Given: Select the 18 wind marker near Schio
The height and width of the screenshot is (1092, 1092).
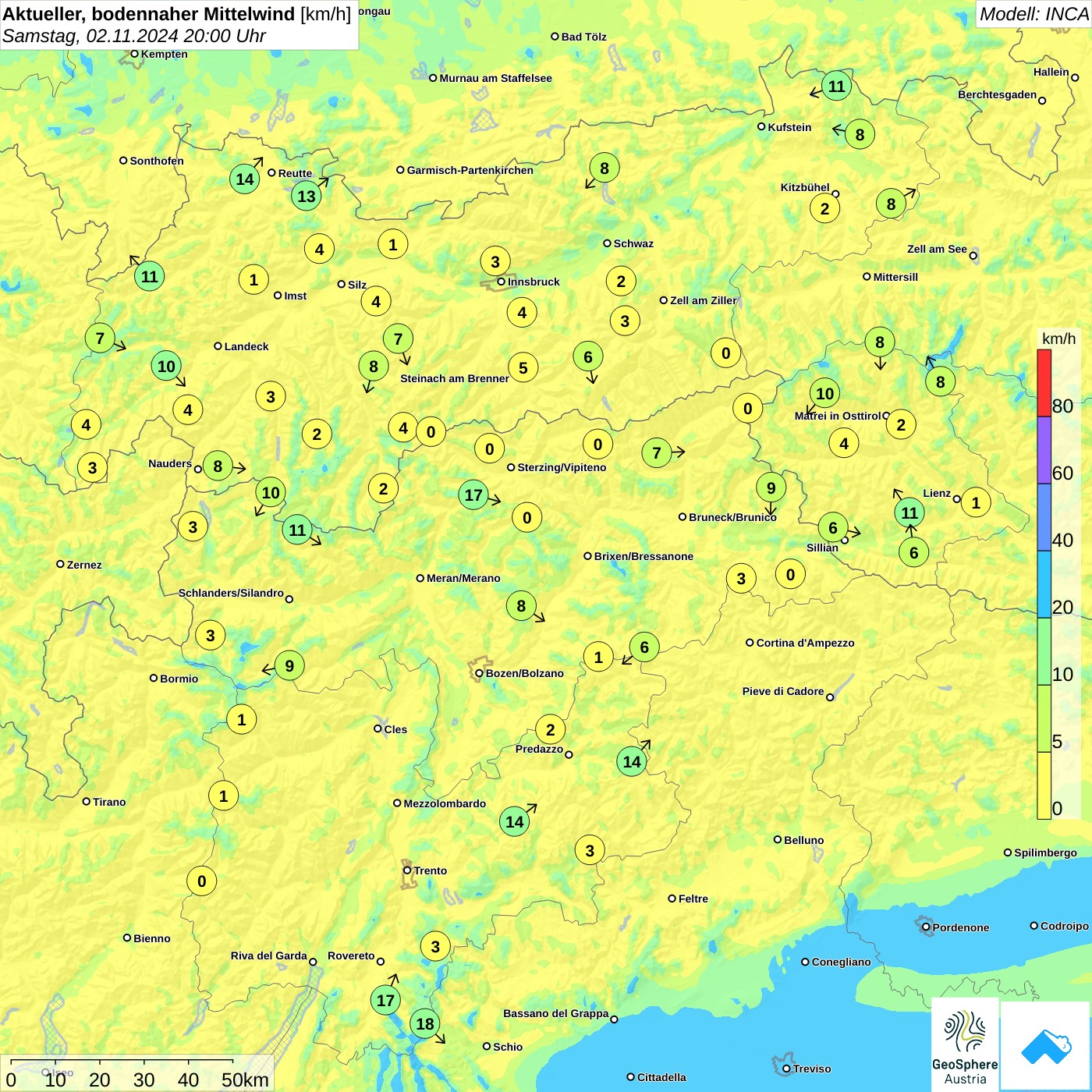Looking at the screenshot, I should pos(425,1023).
